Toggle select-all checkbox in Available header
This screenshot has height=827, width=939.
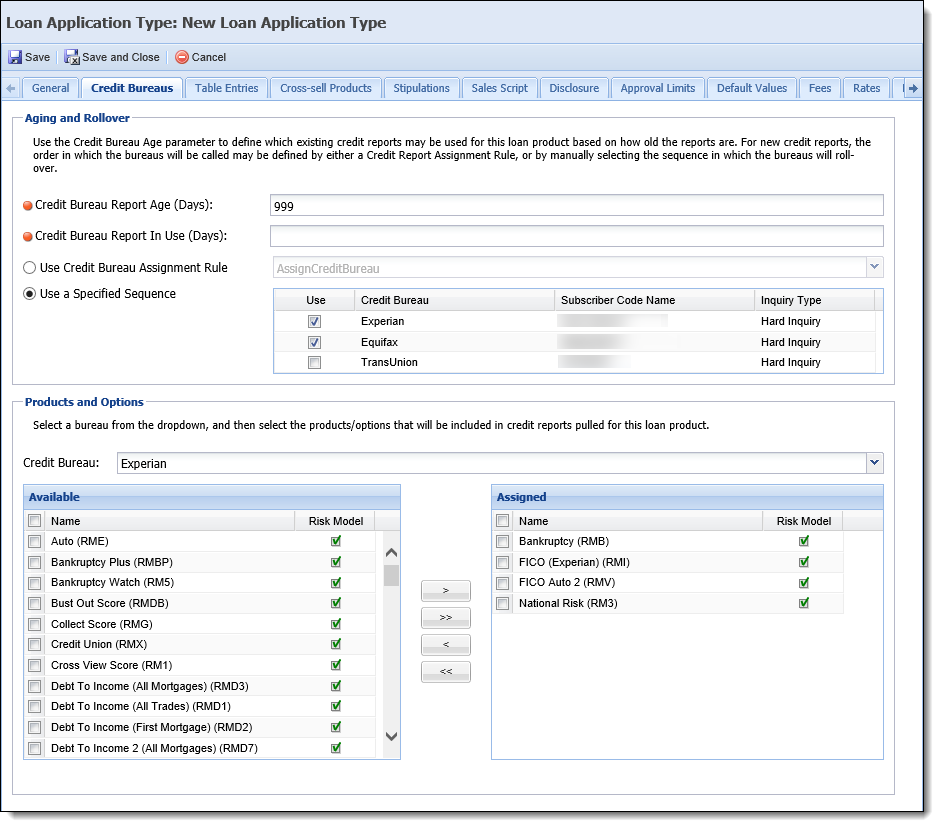[x=35, y=521]
